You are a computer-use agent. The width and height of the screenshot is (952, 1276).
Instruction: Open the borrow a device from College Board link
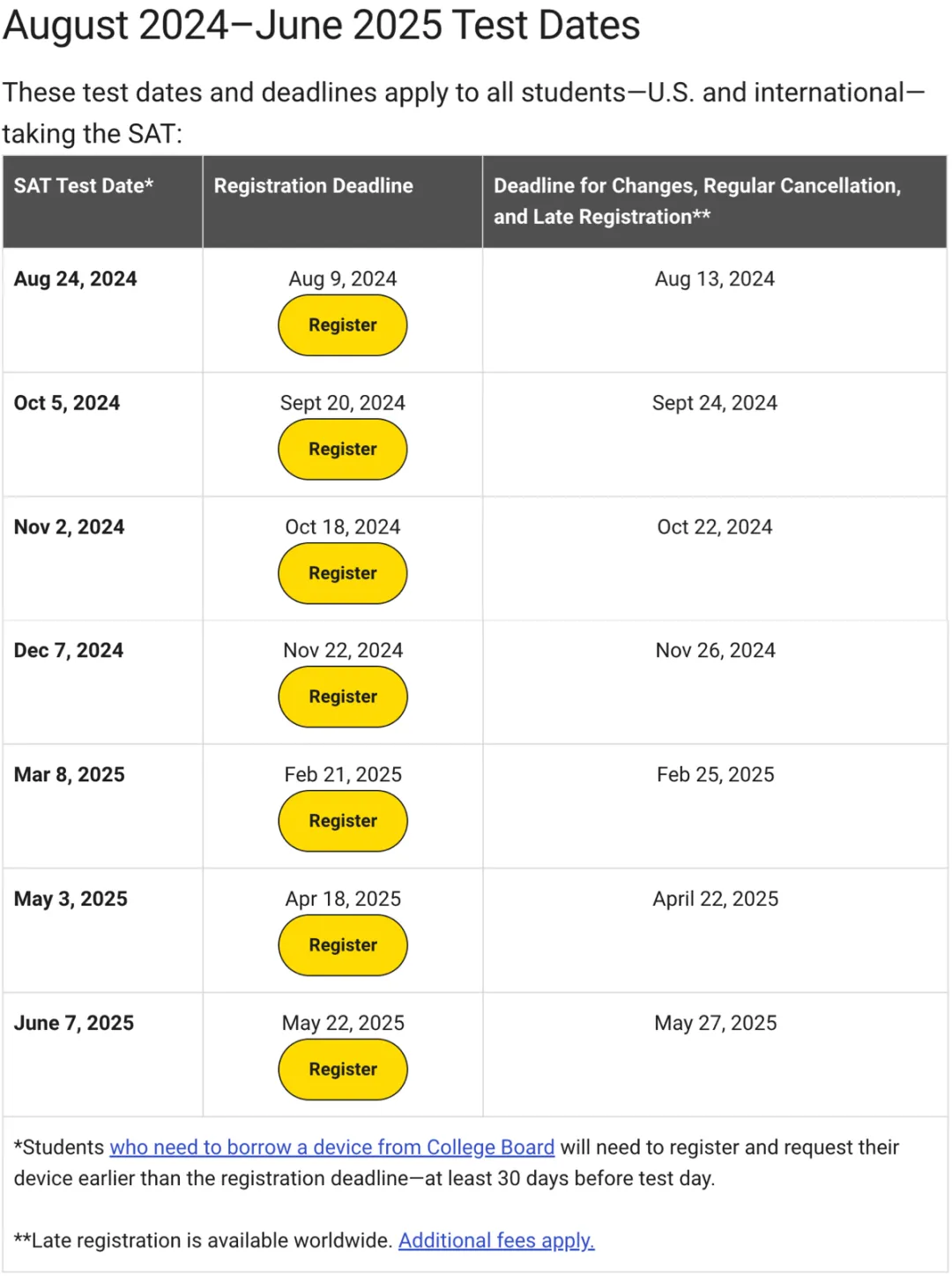[331, 1147]
